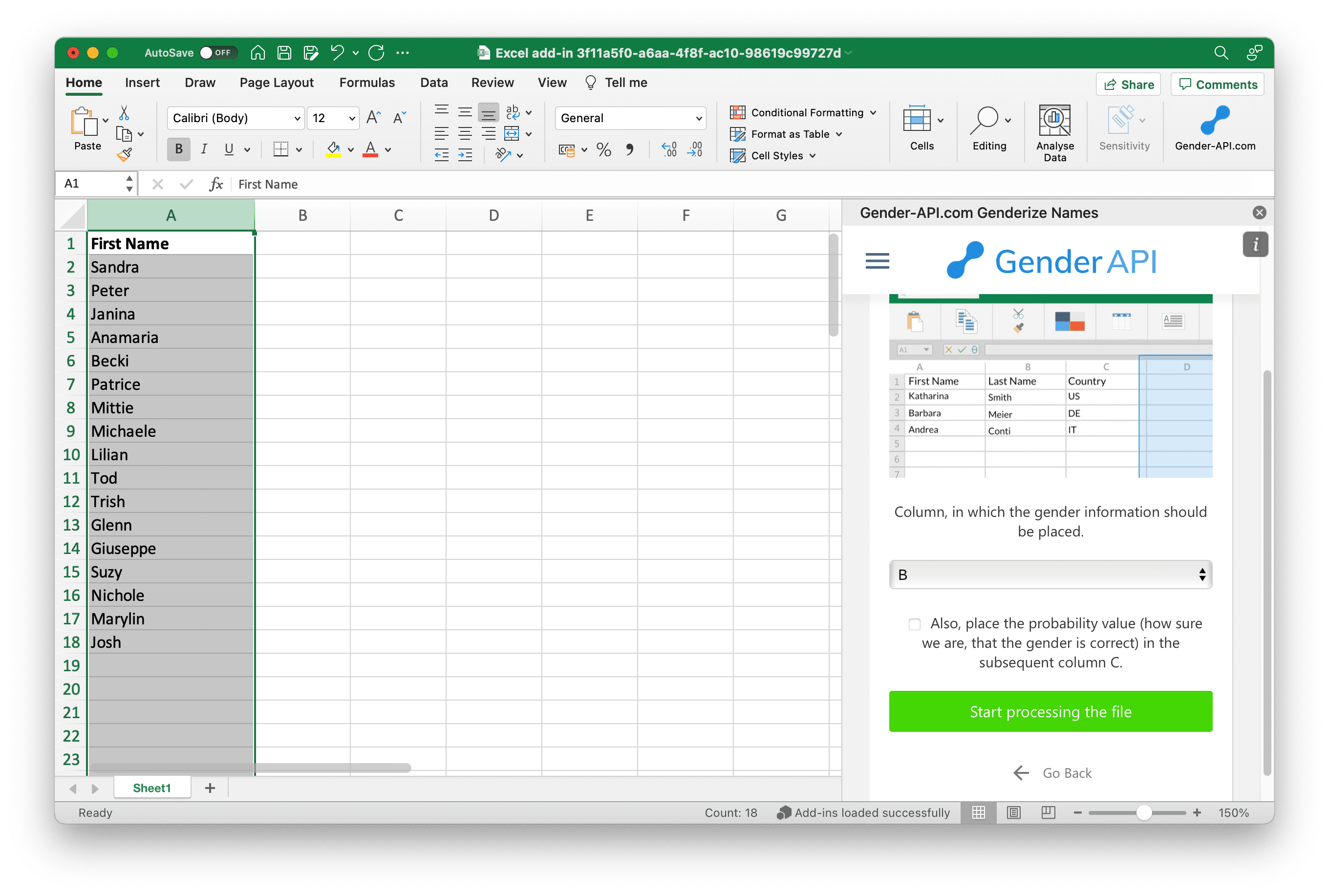Apply percent style format

pos(604,149)
